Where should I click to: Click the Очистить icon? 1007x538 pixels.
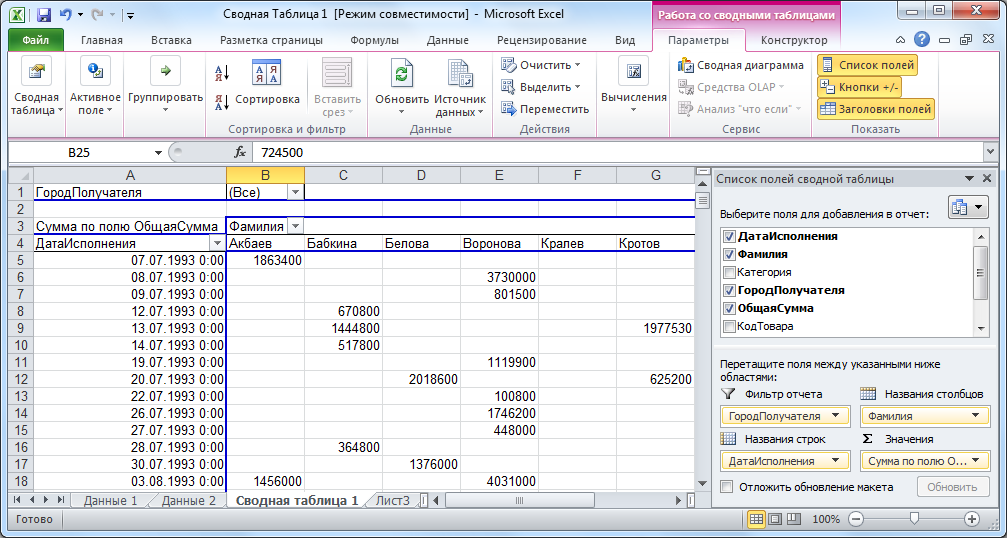coord(509,65)
